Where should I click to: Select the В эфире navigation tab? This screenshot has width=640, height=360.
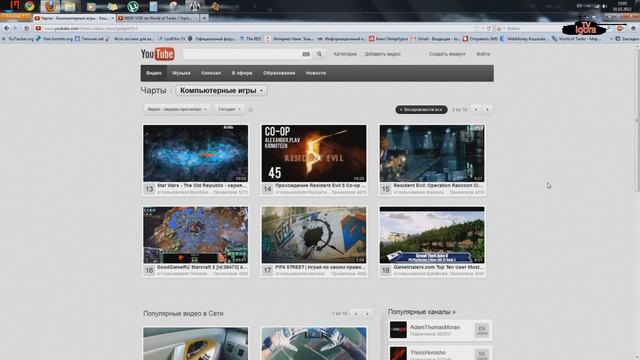click(x=242, y=73)
